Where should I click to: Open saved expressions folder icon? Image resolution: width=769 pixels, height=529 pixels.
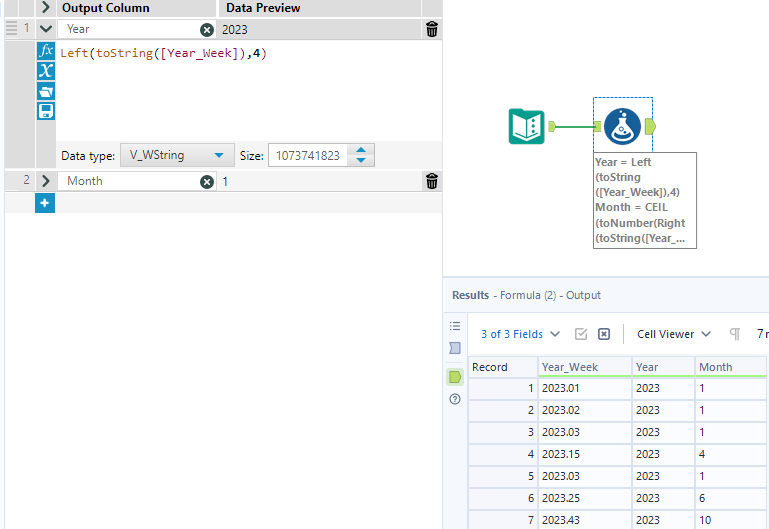tap(46, 91)
